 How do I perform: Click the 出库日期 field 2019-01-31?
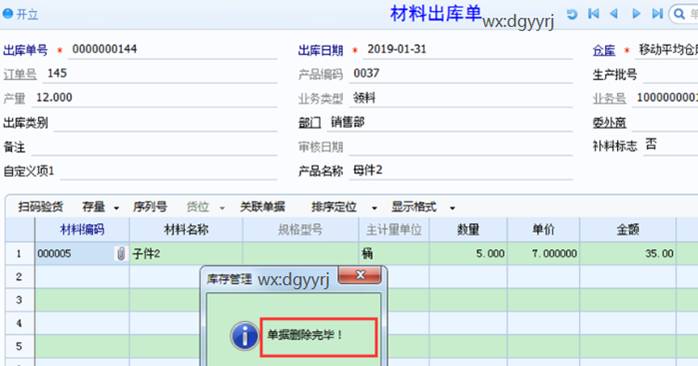(x=468, y=49)
